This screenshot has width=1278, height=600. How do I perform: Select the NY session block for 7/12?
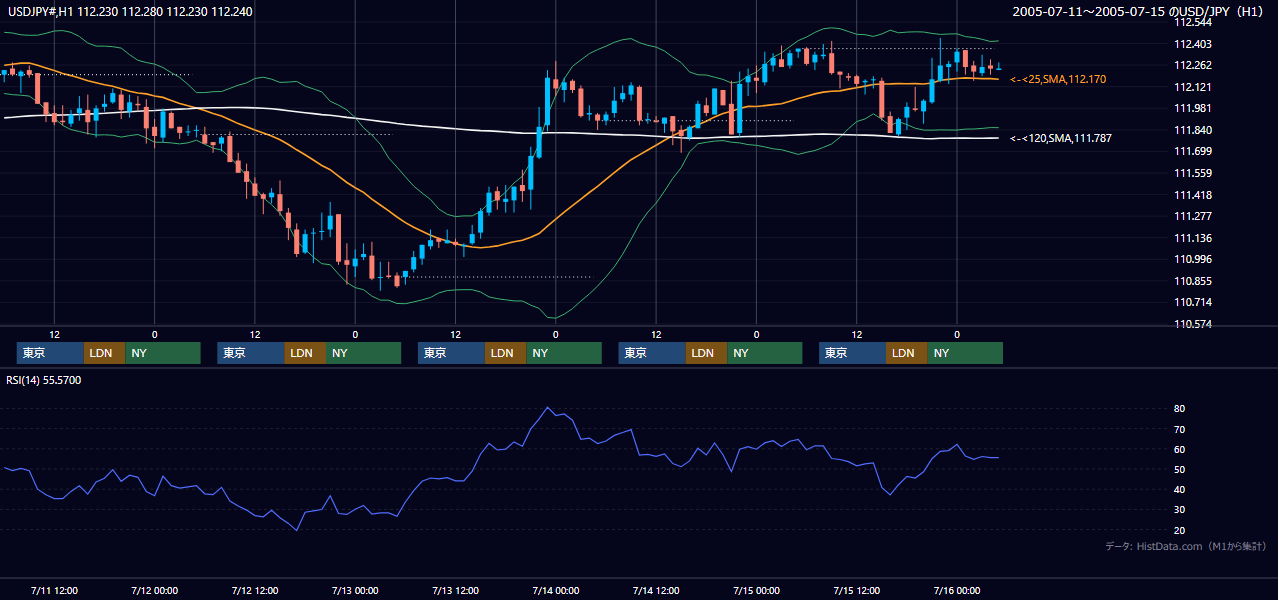click(363, 353)
